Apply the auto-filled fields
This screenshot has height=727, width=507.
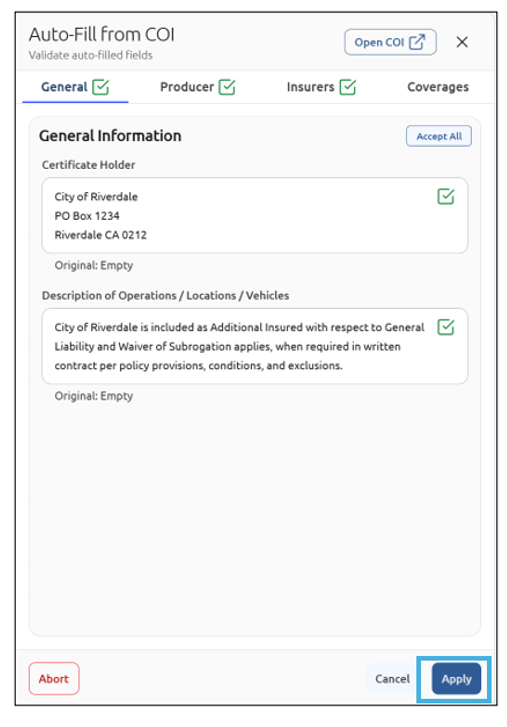click(456, 679)
